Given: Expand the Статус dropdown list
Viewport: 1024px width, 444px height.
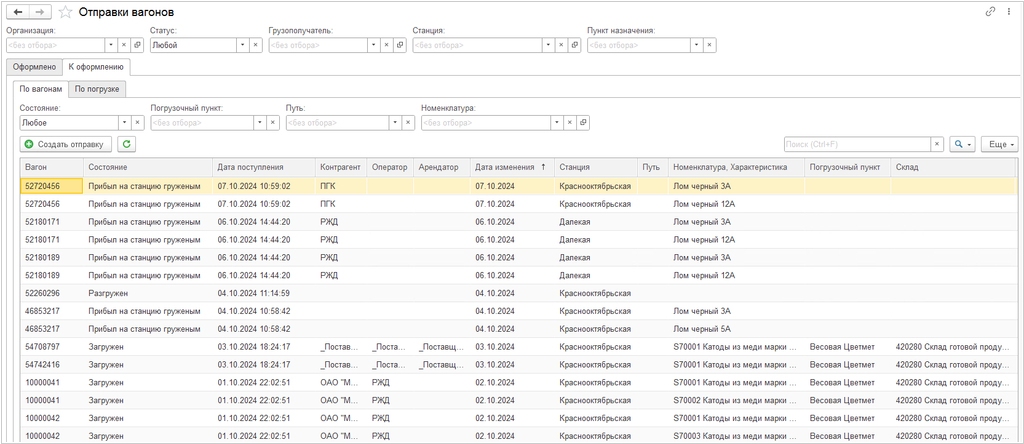Looking at the screenshot, I should pos(242,45).
